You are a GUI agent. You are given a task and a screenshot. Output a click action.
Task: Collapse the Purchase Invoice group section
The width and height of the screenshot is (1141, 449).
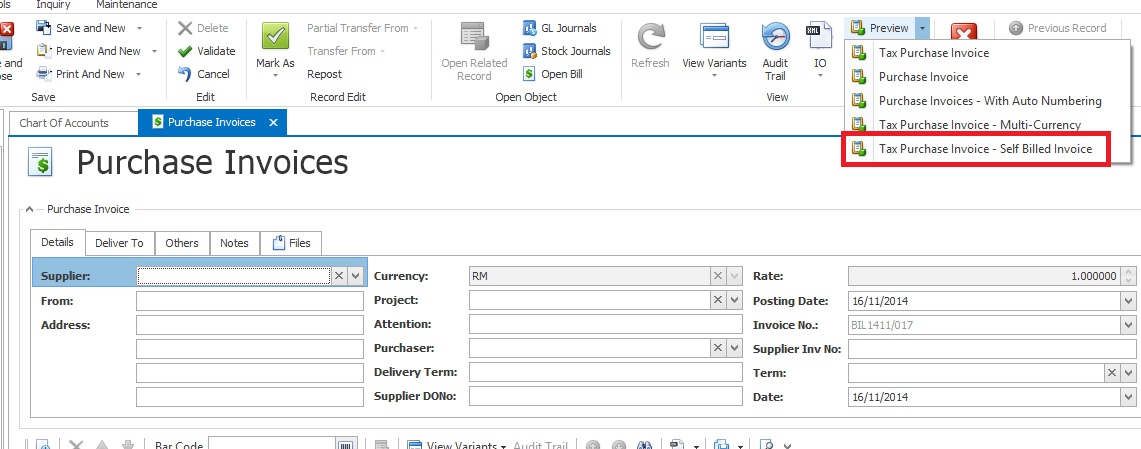[x=29, y=210]
